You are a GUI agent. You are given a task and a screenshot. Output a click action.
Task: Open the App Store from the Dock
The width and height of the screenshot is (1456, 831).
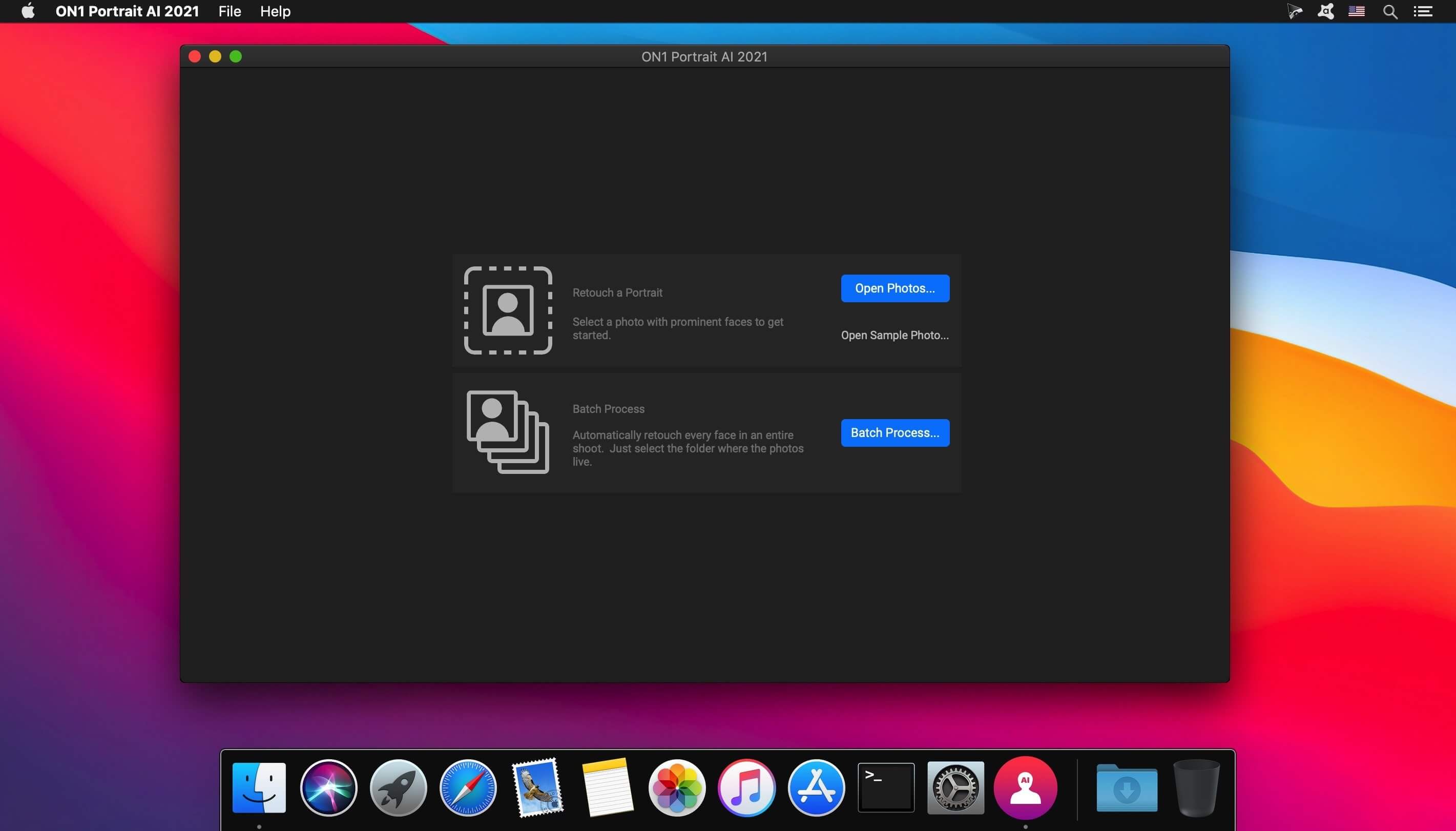816,787
